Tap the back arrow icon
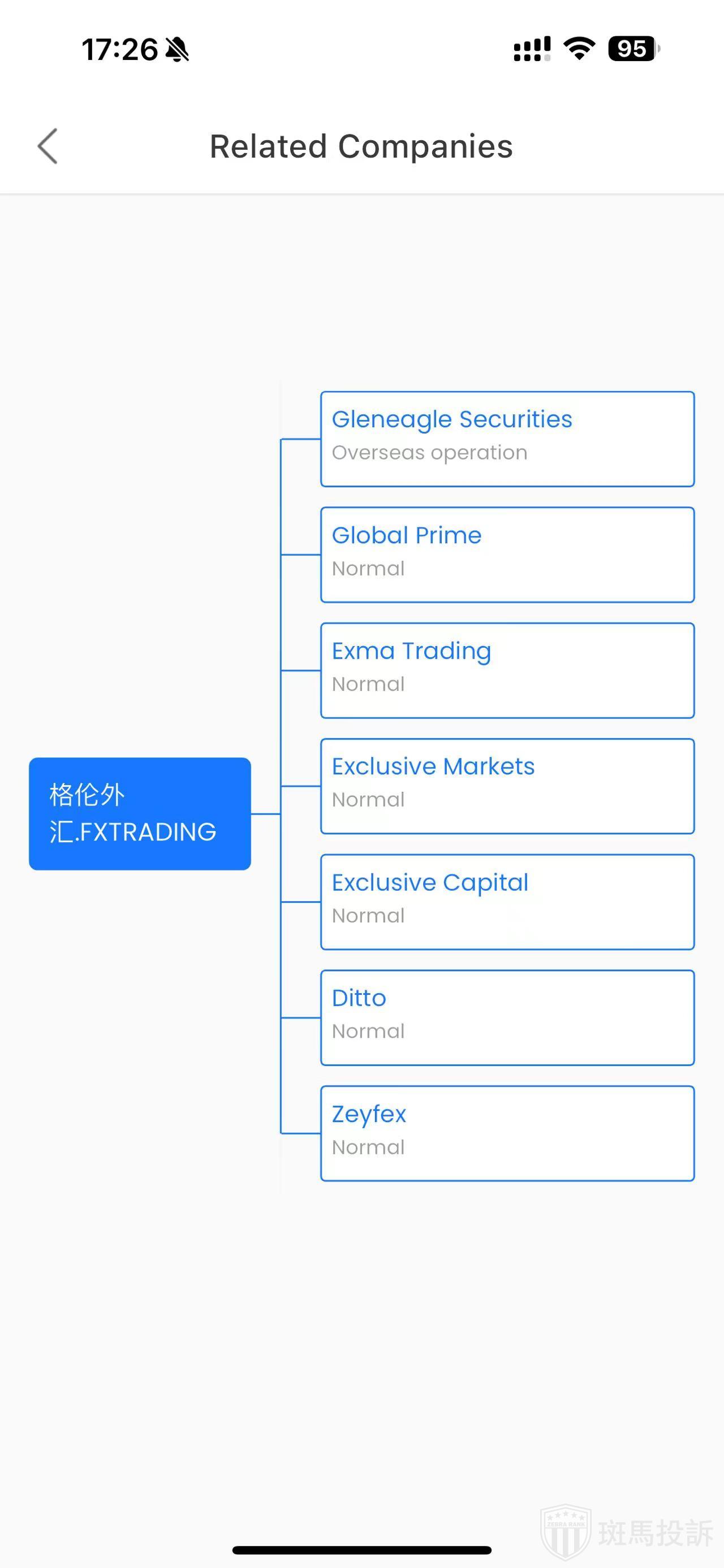Viewport: 724px width, 1568px height. [48, 146]
